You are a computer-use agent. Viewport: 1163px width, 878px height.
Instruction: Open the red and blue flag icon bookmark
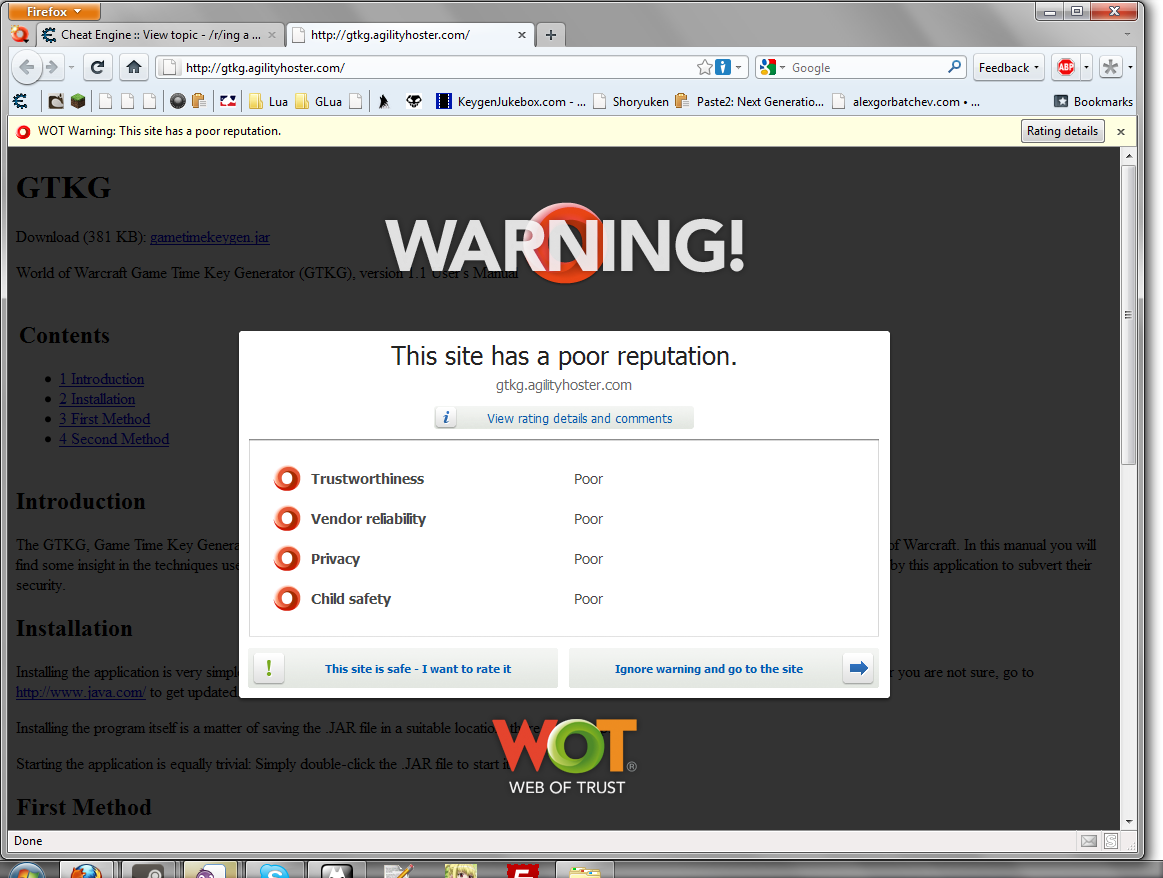tap(228, 101)
